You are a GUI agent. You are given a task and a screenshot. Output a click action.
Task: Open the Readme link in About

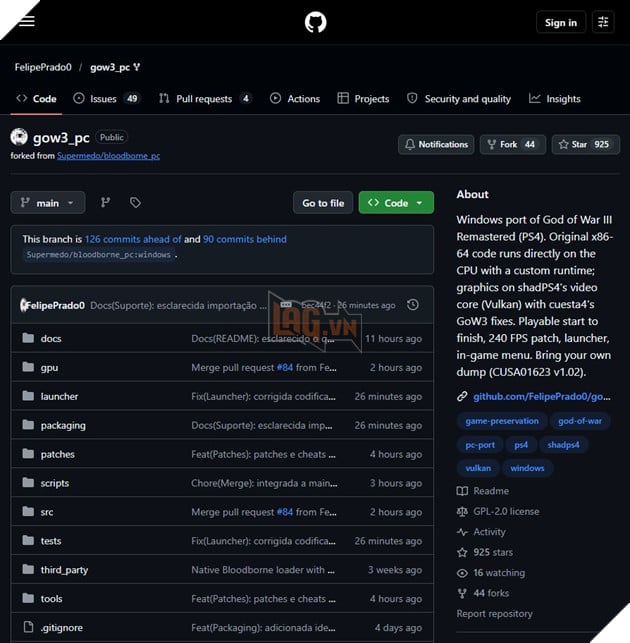[483, 491]
